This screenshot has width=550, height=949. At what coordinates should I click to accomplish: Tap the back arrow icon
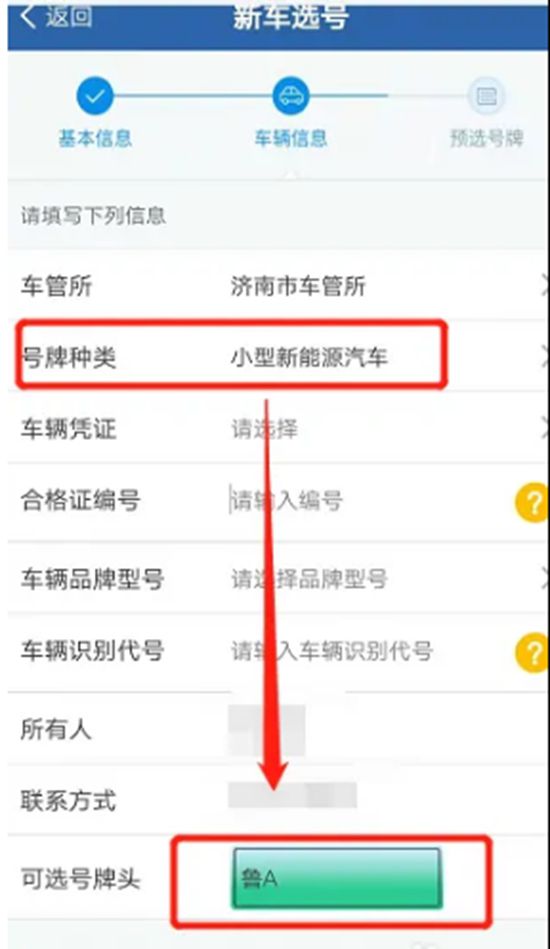coord(28,17)
